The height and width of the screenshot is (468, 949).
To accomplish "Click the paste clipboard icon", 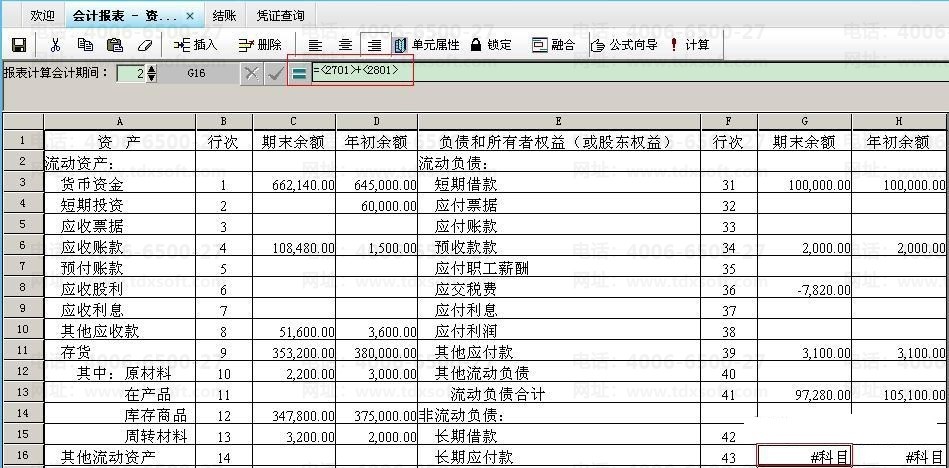I will [x=114, y=45].
